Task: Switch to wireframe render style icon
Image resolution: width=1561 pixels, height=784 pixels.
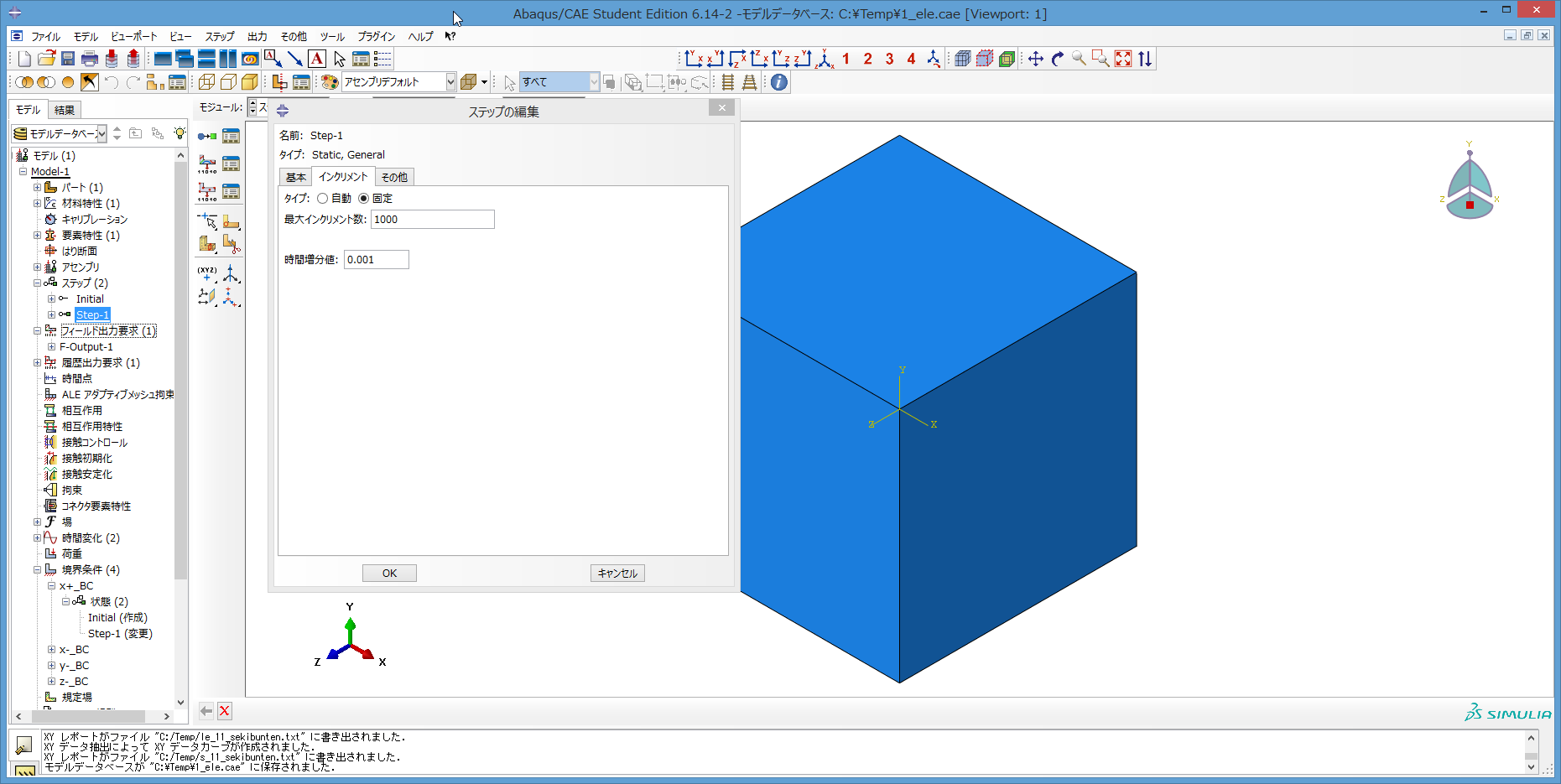Action: tap(206, 82)
